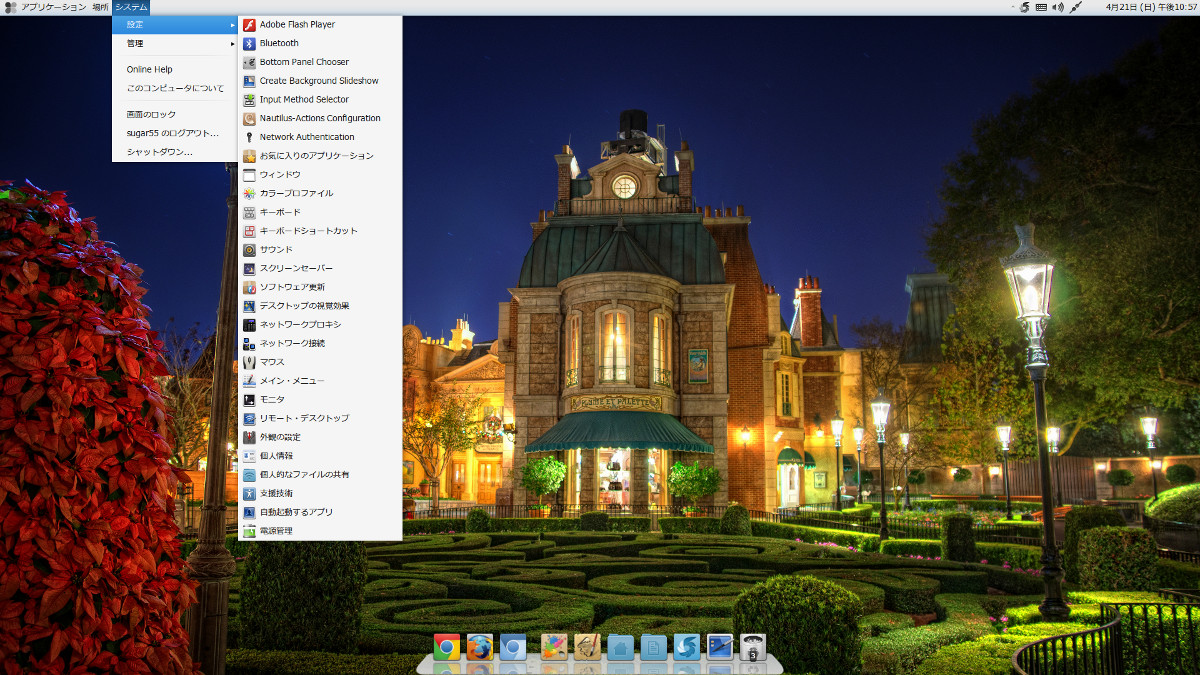Open the Documents folder in the dock
This screenshot has height=675, width=1200.
(x=653, y=647)
